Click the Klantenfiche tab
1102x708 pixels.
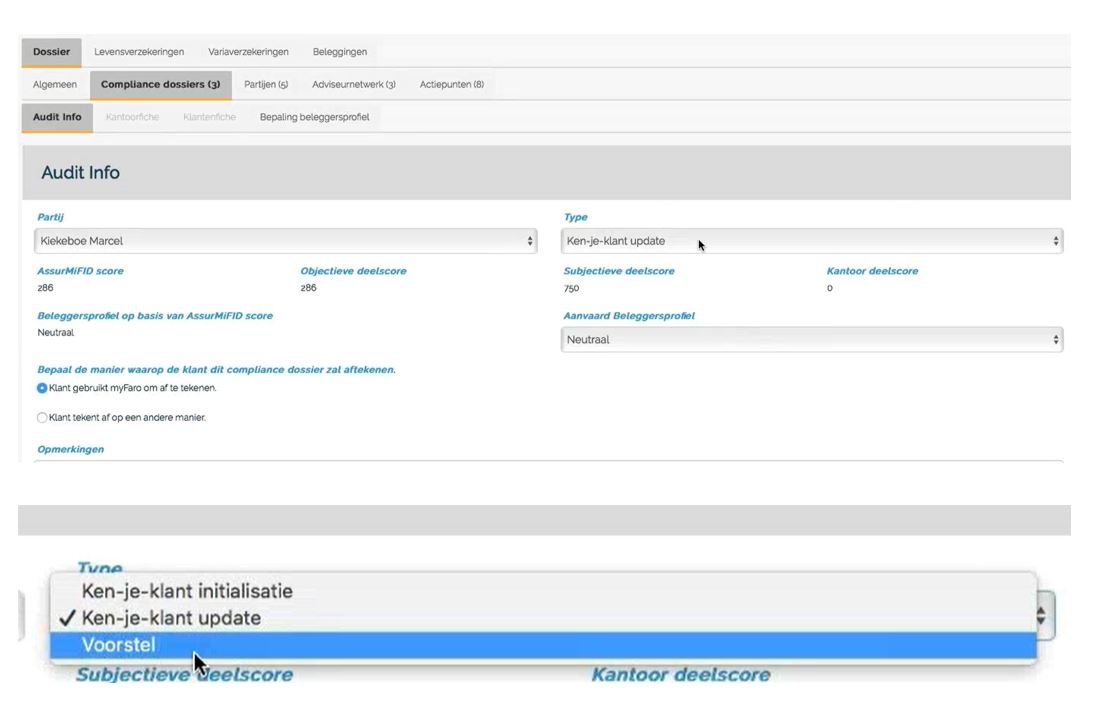(x=209, y=117)
